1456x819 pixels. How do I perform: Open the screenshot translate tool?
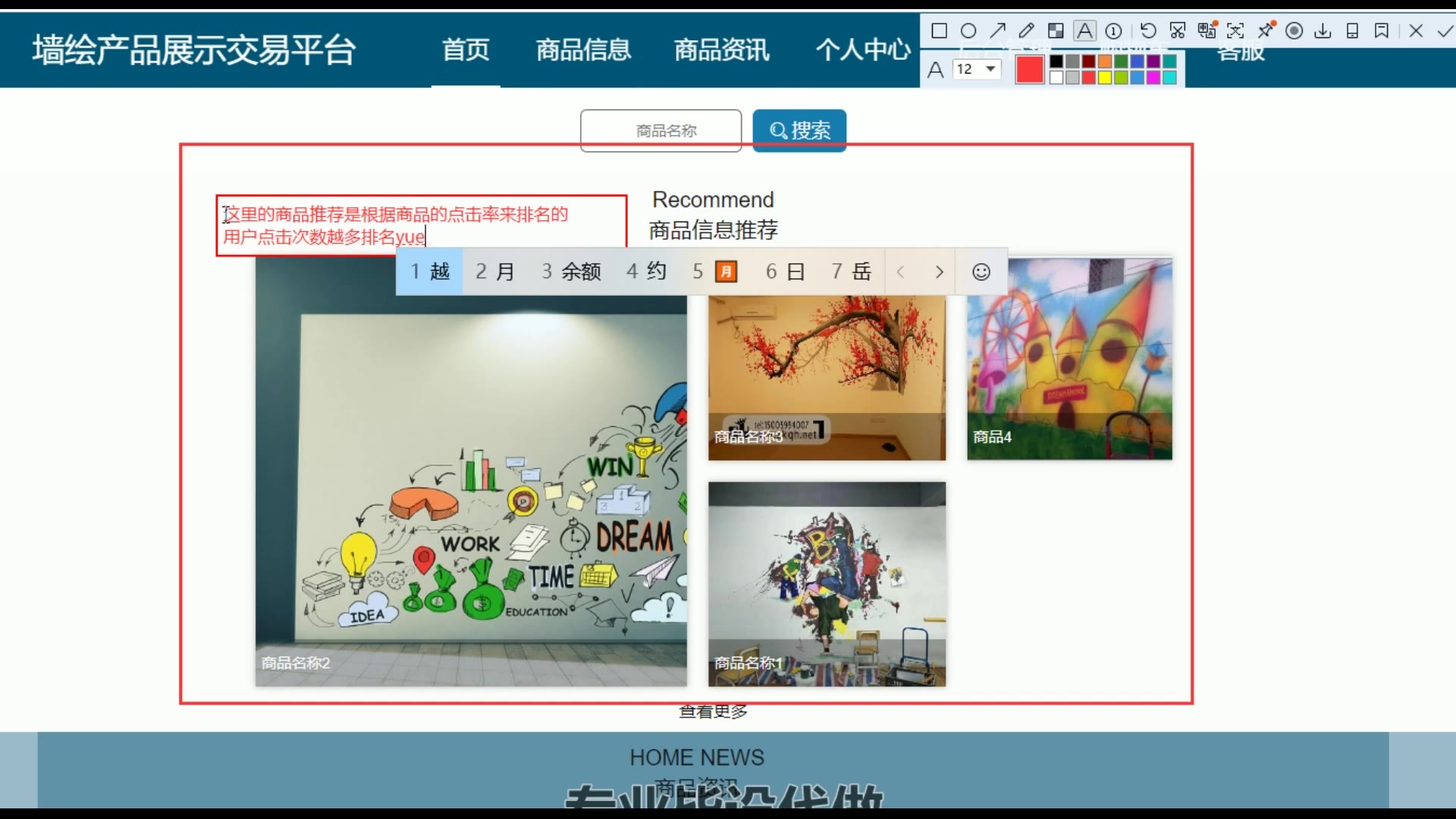[x=1207, y=30]
